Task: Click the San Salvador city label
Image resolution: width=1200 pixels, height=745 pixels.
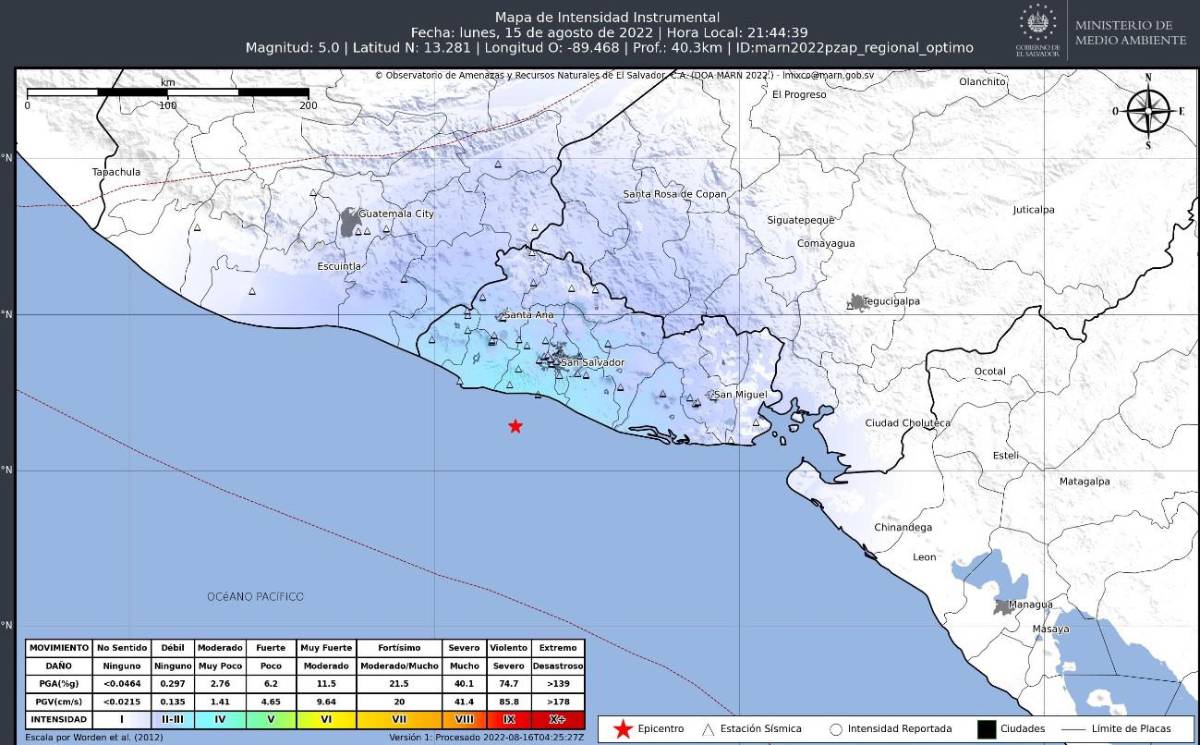Action: 592,362
